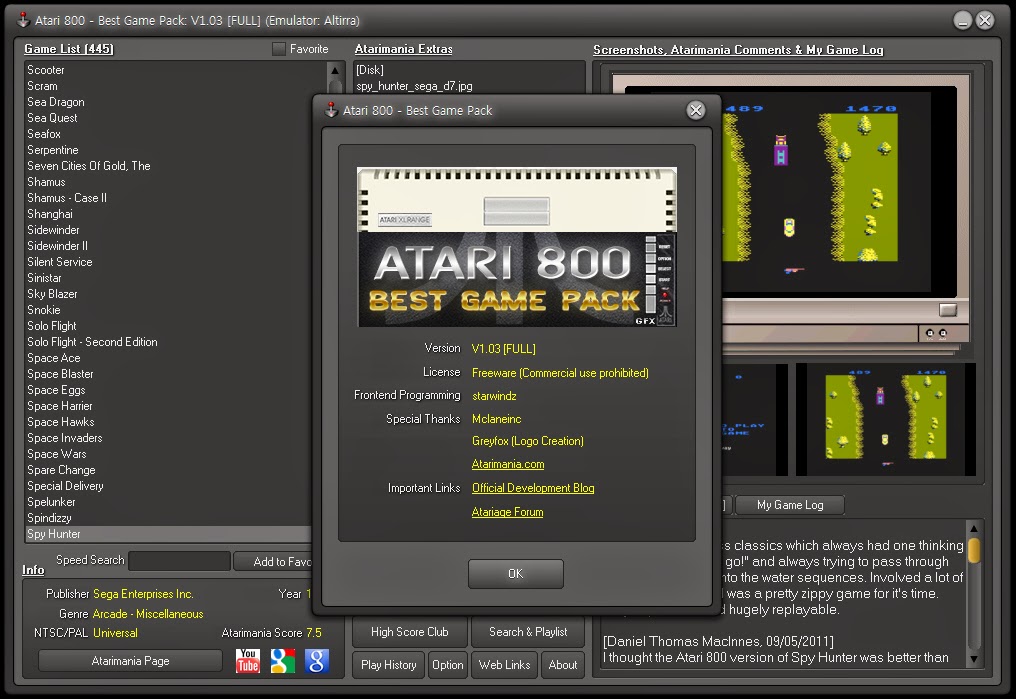Click the orange comments scrollbar thumb
1016x699 pixels.
pos(973,551)
